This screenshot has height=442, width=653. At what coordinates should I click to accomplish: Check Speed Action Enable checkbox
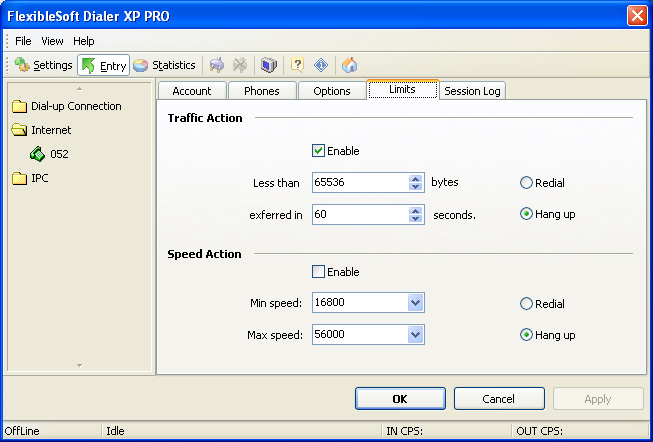tap(318, 272)
